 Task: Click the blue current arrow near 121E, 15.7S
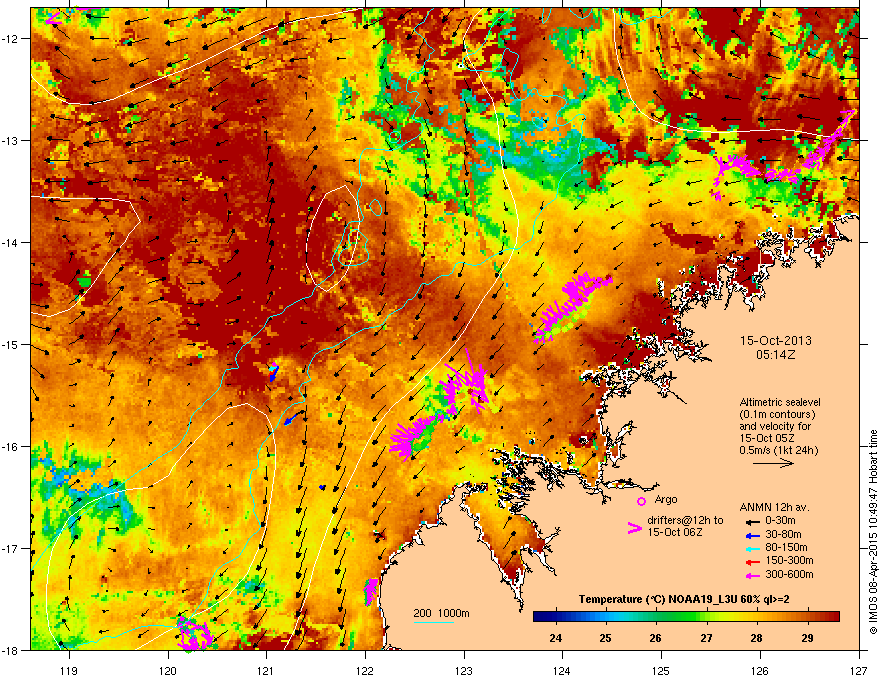point(292,419)
